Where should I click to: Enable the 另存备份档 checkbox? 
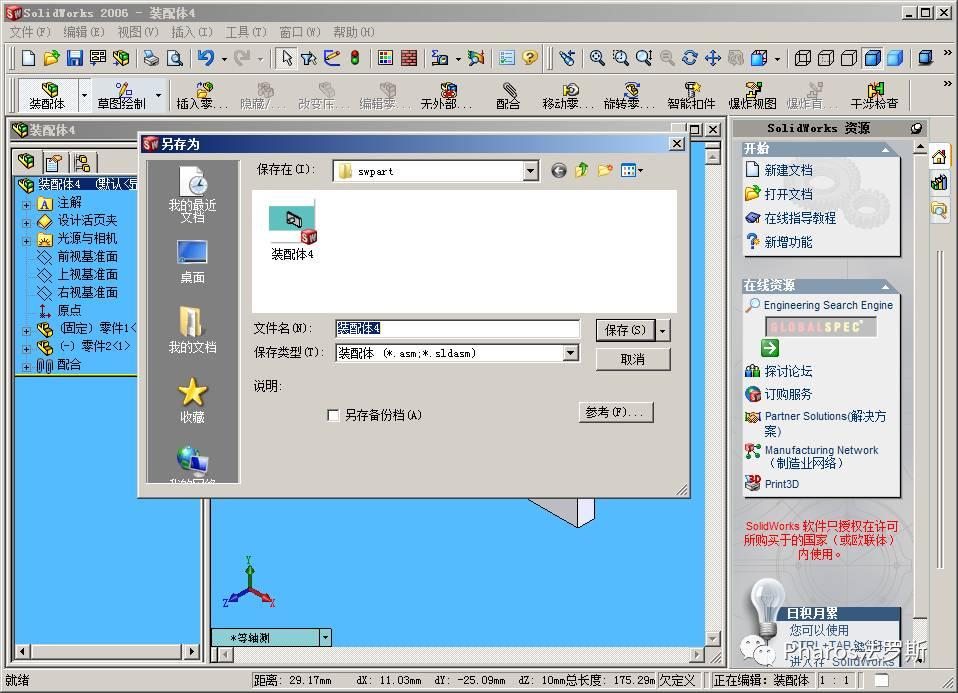[334, 414]
